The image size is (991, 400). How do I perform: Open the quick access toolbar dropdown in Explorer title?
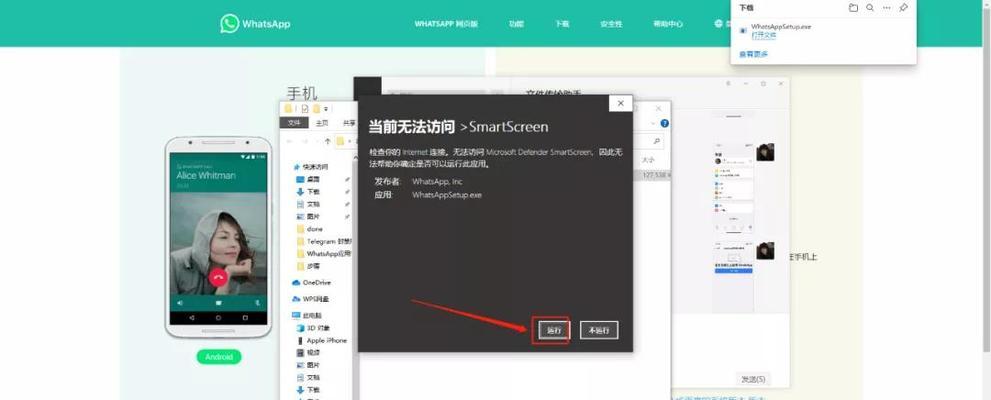(326, 109)
